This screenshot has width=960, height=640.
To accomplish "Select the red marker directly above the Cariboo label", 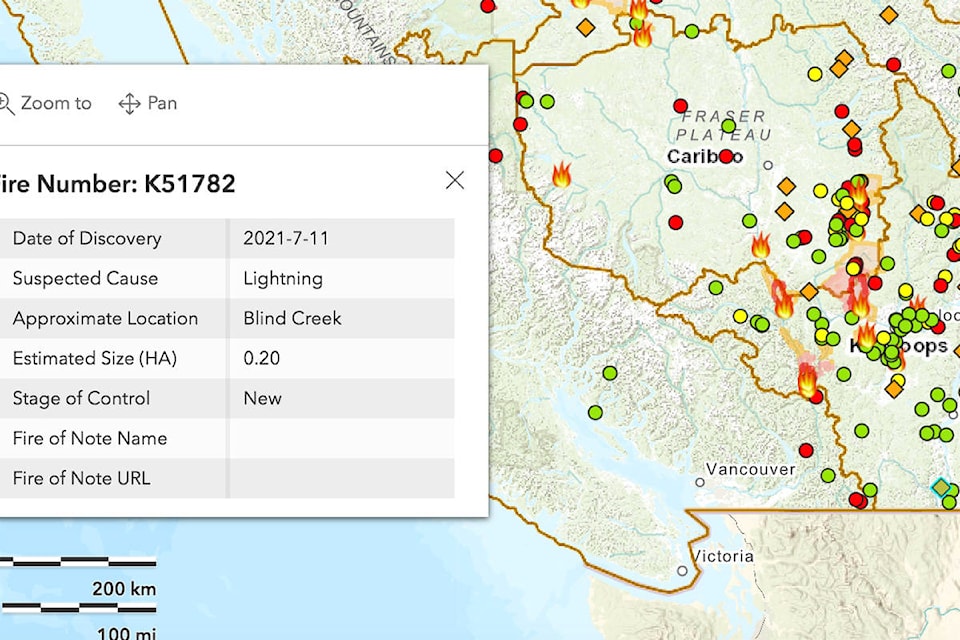I will (x=681, y=106).
